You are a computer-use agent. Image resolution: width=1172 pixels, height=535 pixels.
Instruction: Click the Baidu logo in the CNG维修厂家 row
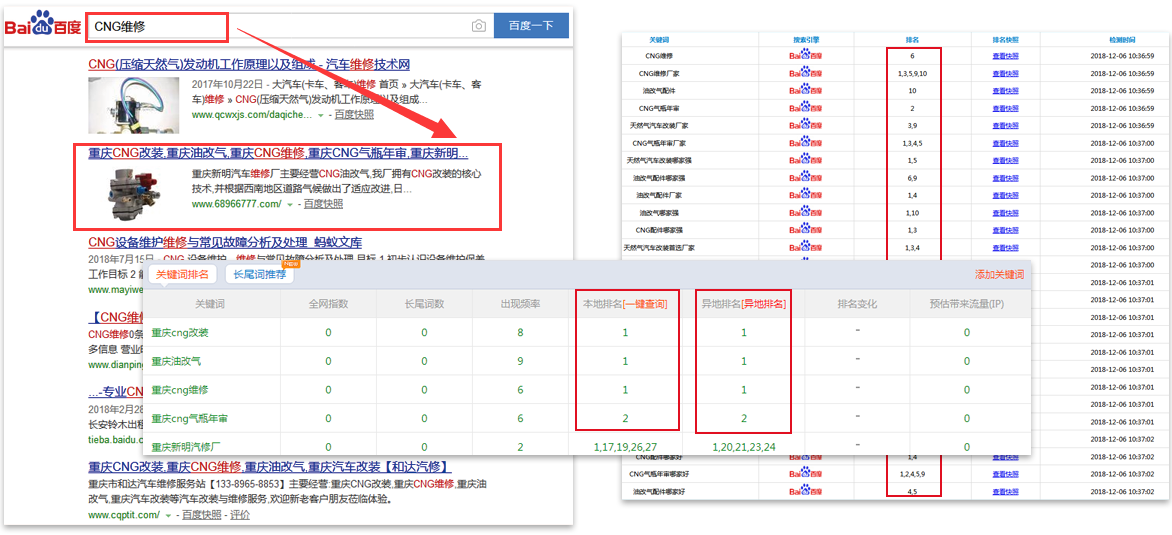coord(806,73)
